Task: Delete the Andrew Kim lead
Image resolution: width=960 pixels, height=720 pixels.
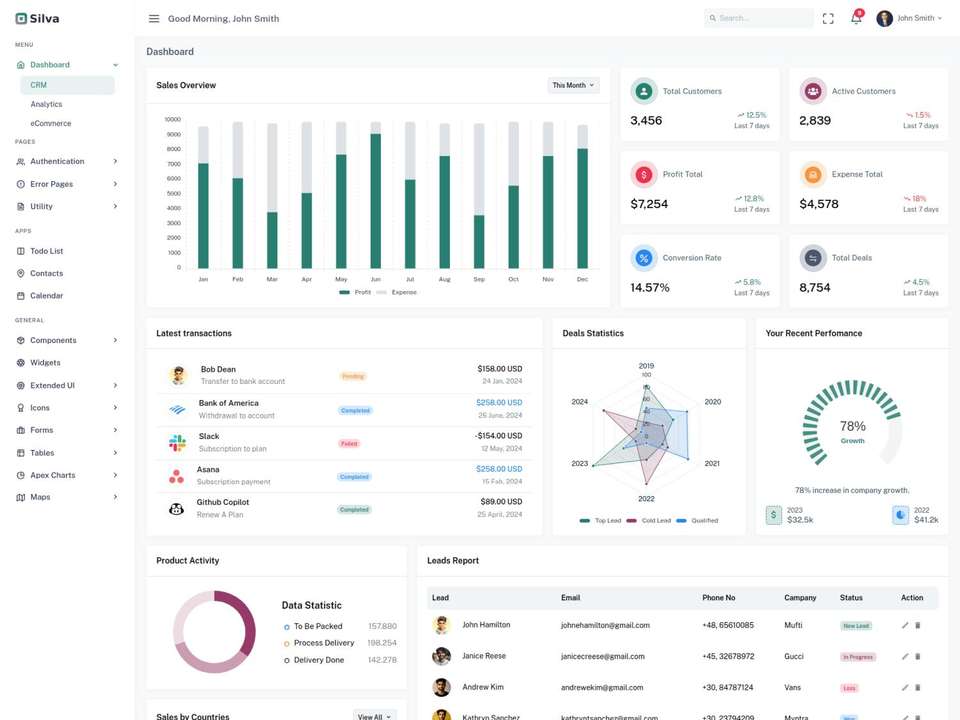Action: click(x=917, y=688)
